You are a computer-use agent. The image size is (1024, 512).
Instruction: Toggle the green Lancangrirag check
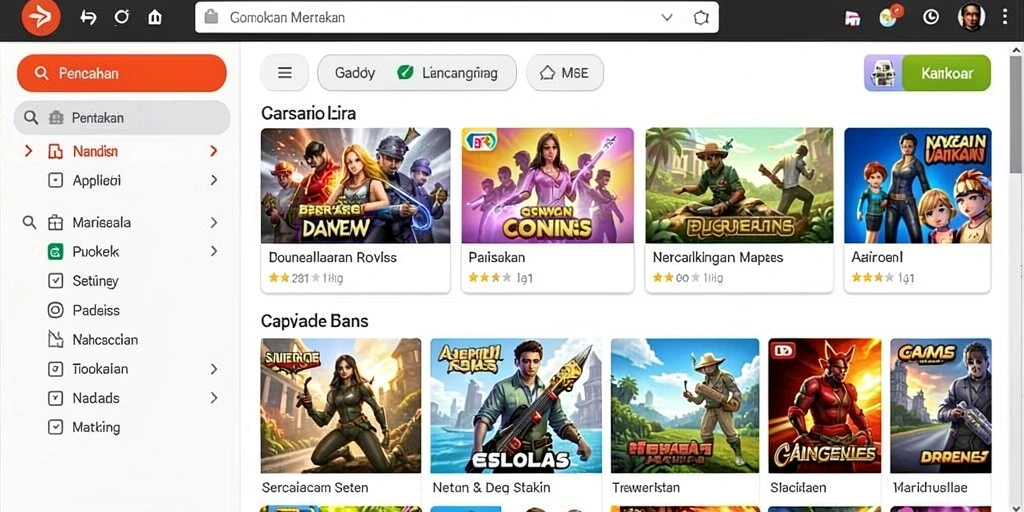[x=405, y=72]
